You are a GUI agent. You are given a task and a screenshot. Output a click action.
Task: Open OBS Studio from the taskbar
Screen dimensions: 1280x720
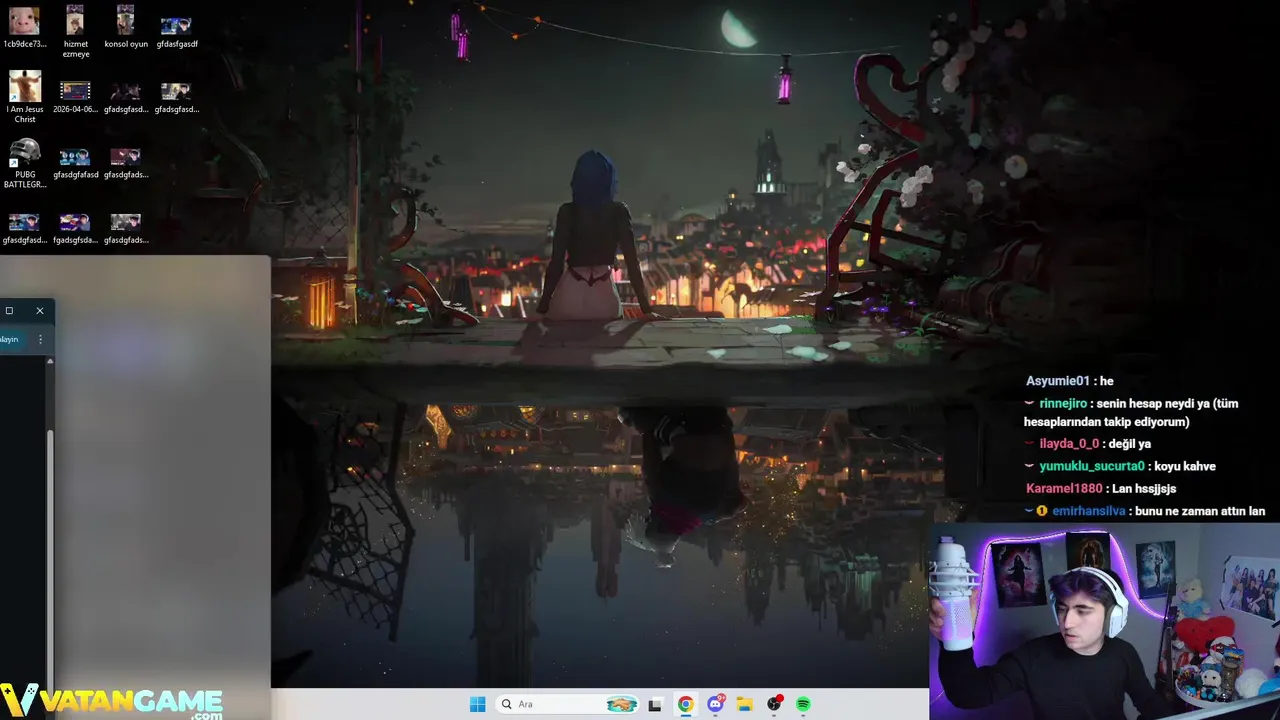[774, 704]
